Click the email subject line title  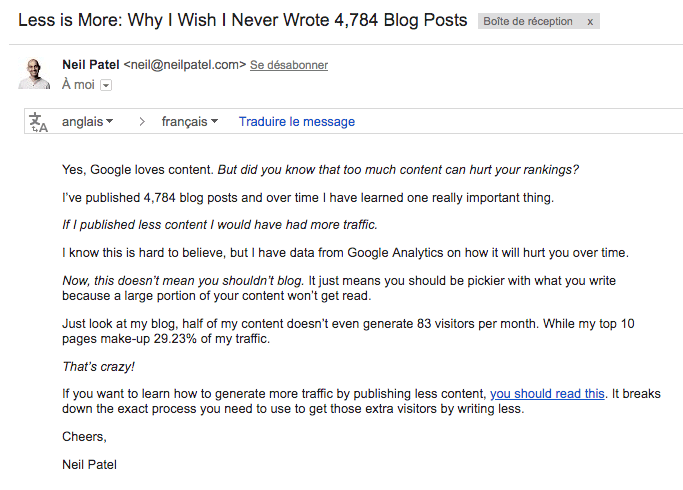(243, 20)
